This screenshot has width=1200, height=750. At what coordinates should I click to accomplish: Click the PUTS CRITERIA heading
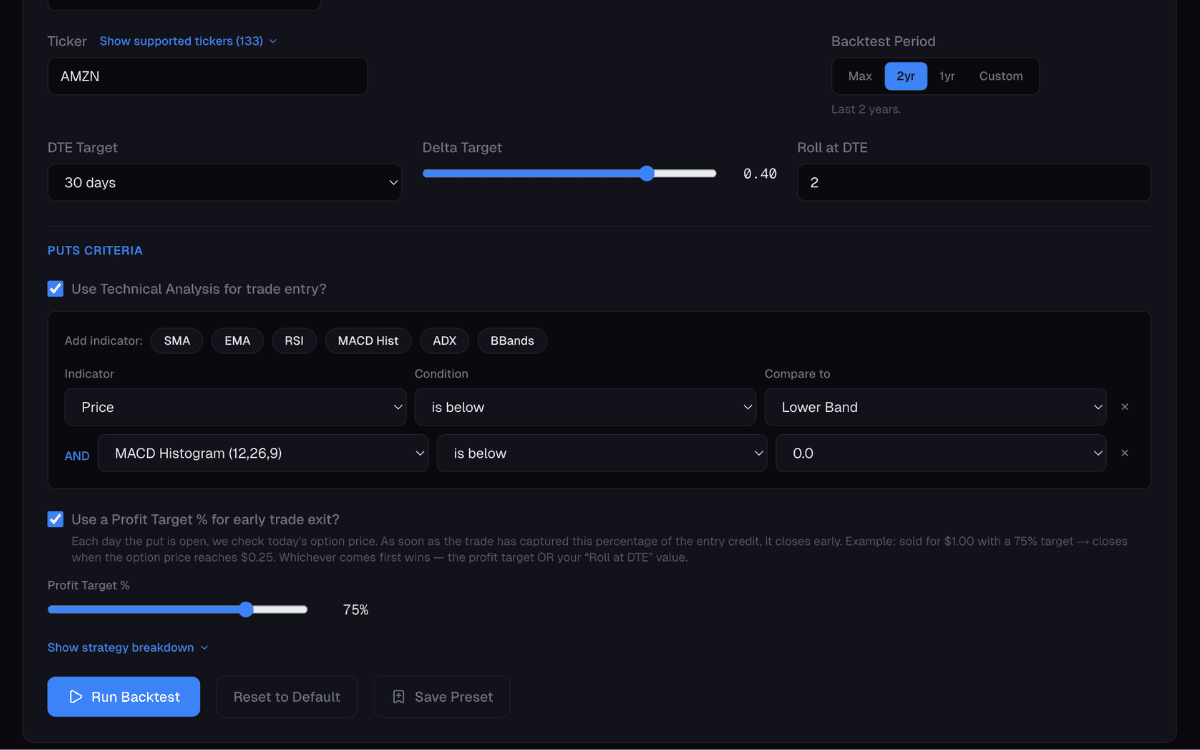click(x=95, y=250)
